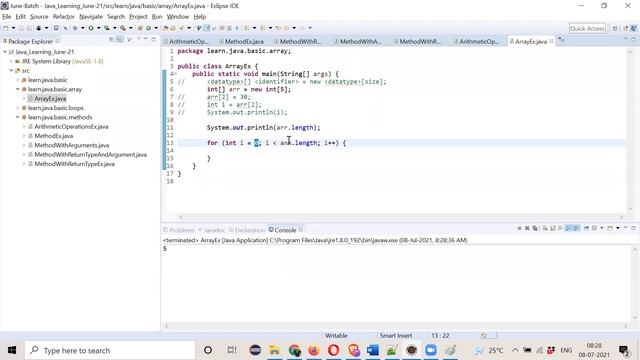
Task: Switch to the Javadoc tab
Action: (x=211, y=230)
